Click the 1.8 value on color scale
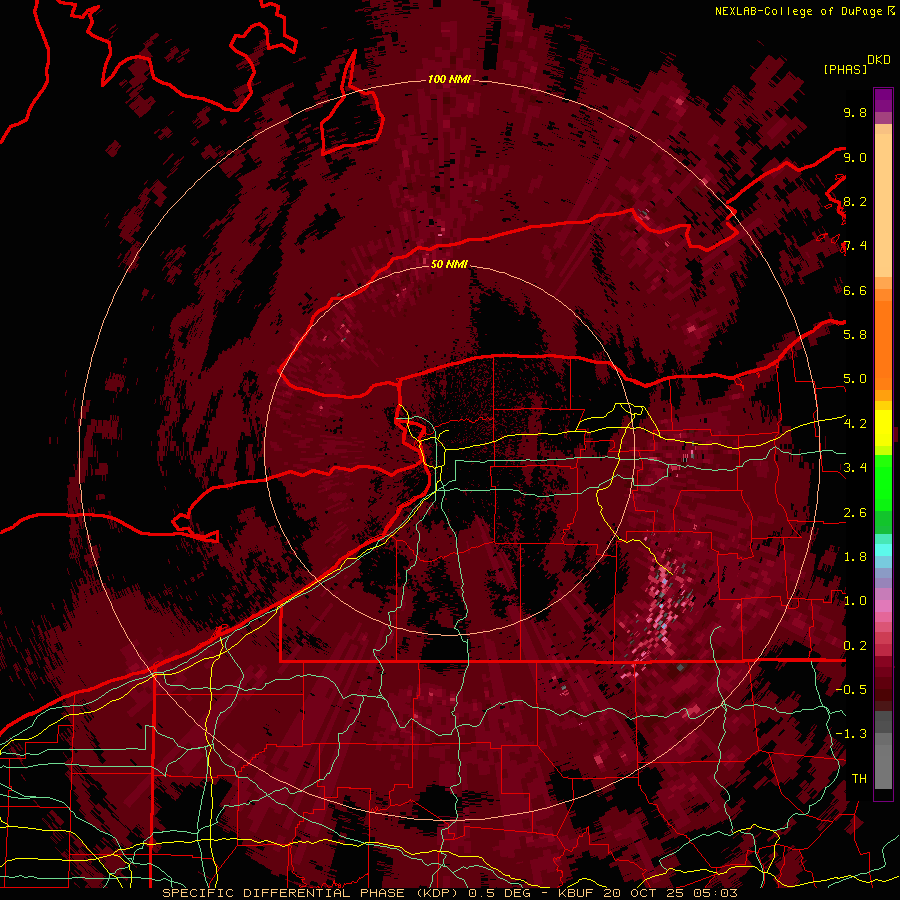 click(855, 557)
